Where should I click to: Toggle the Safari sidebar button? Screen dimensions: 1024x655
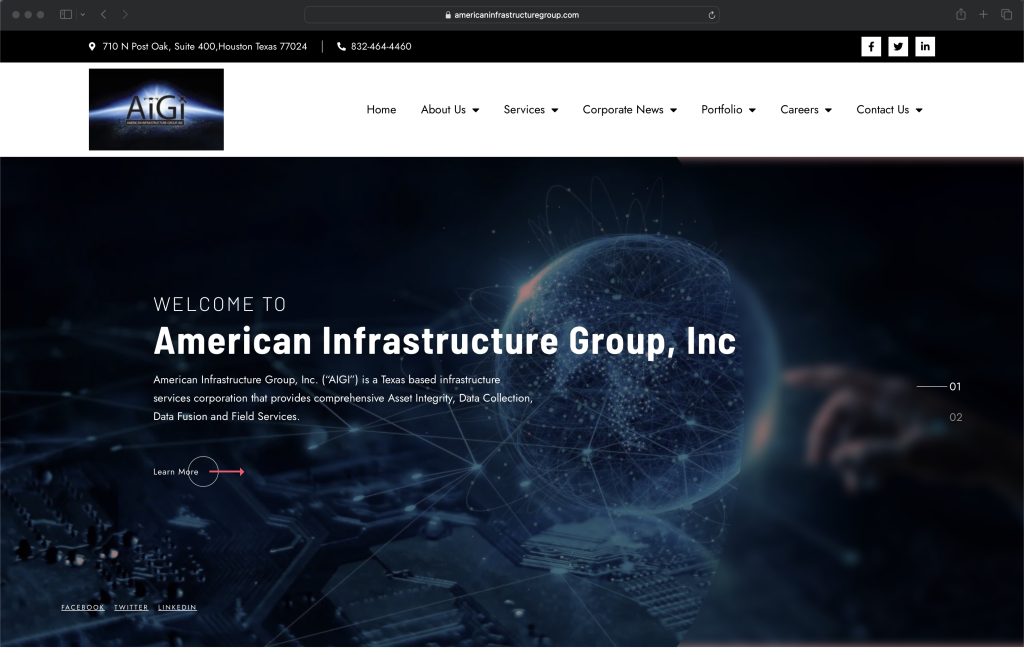click(x=66, y=14)
